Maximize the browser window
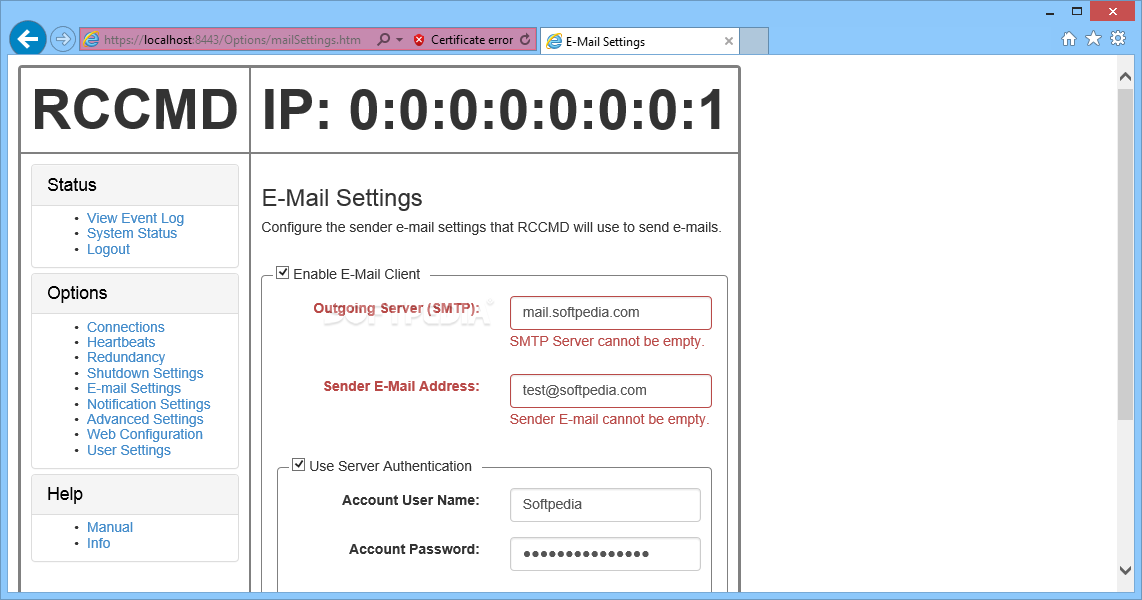The image size is (1142, 600). [x=1077, y=11]
